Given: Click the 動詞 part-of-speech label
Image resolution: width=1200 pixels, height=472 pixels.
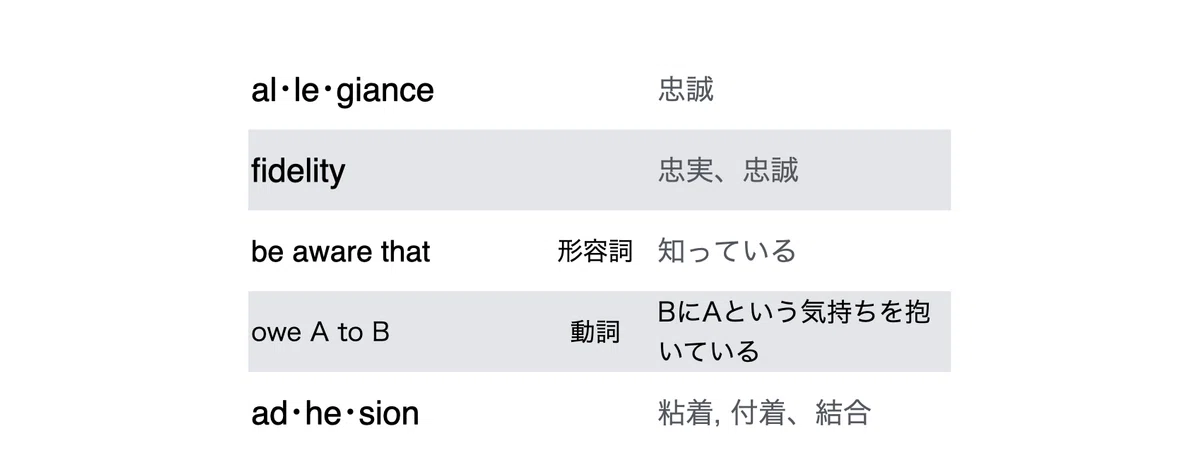Looking at the screenshot, I should 595,332.
